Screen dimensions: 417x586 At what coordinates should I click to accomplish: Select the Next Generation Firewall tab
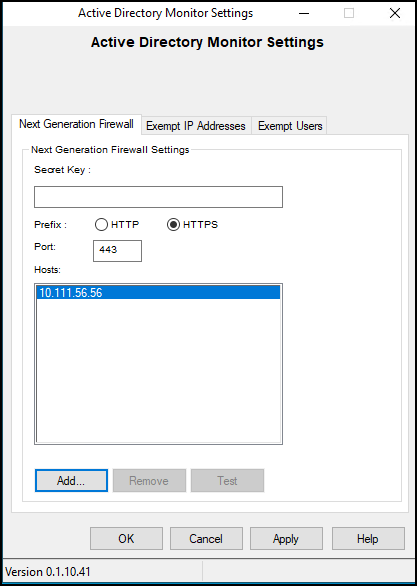[76, 124]
